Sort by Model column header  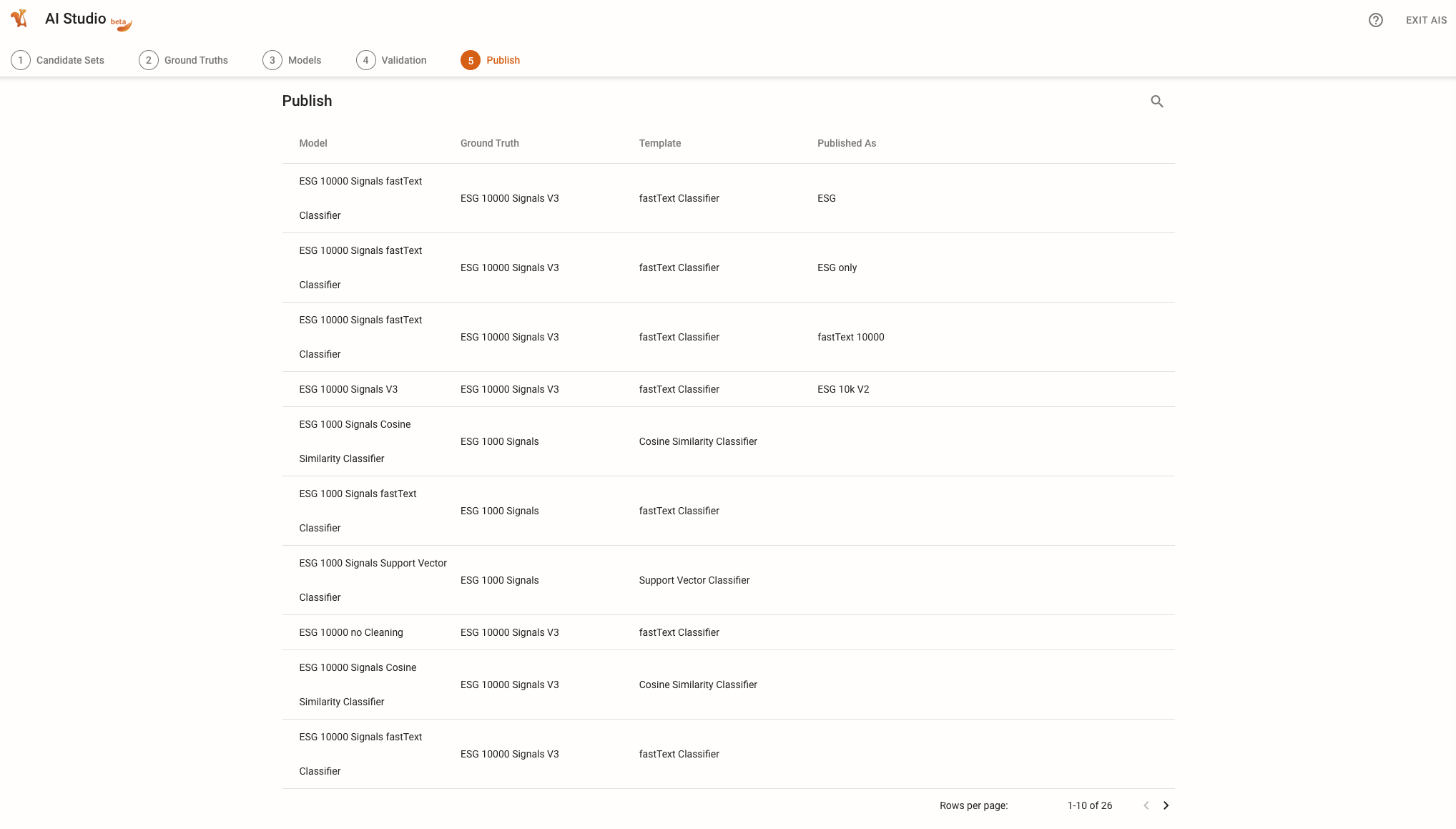coord(313,143)
